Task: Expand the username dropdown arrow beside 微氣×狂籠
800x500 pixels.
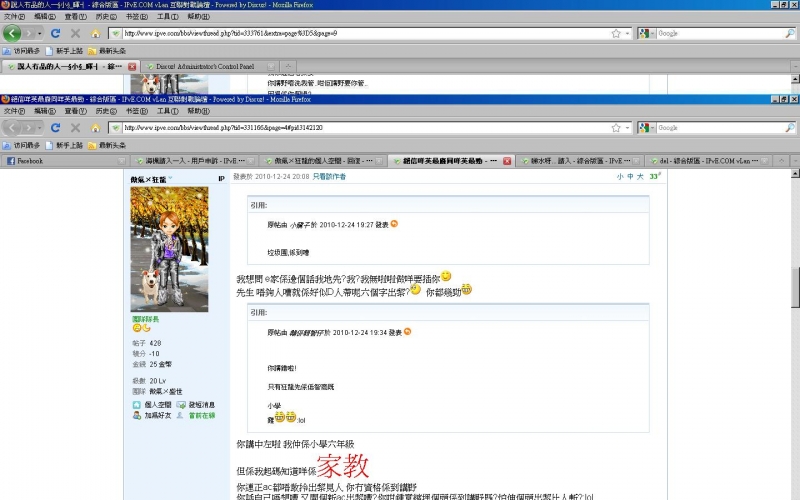Action: [170, 178]
